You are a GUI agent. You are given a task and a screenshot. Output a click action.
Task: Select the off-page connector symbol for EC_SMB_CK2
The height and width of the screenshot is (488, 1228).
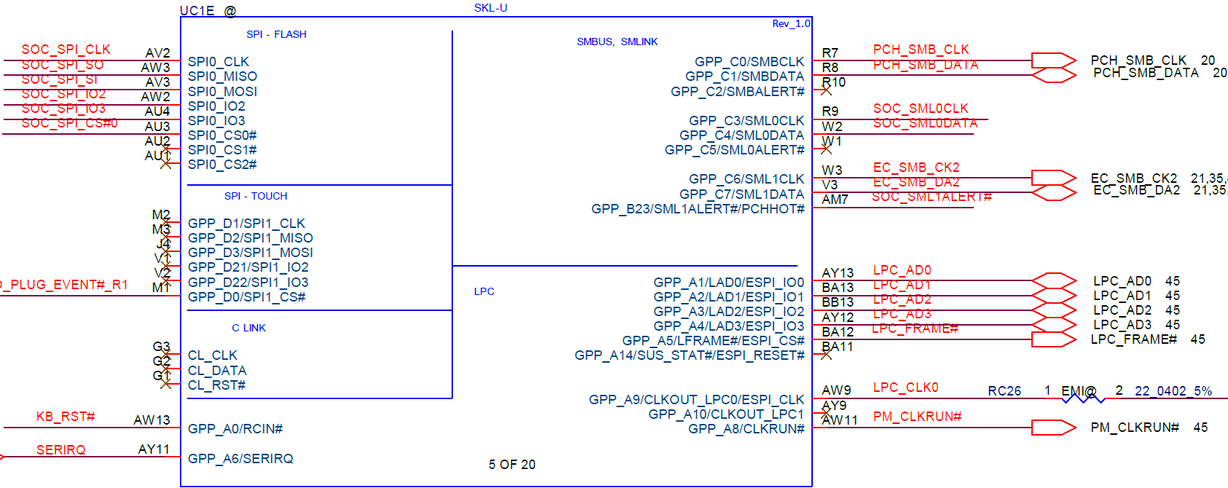(1054, 178)
